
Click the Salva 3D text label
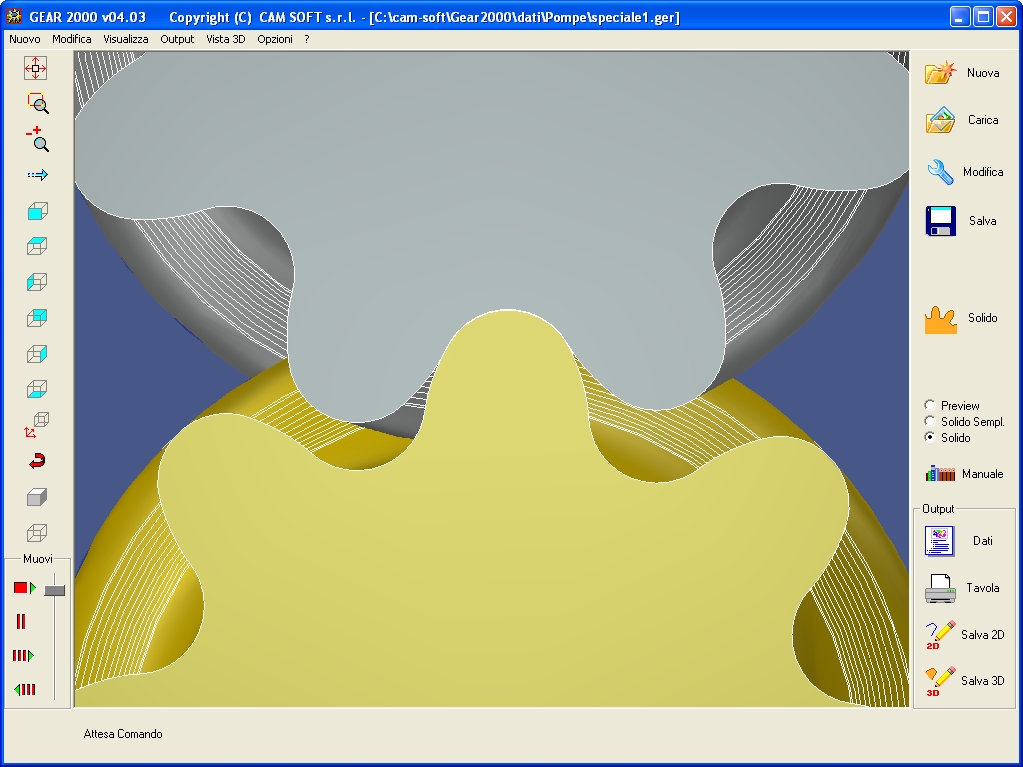pos(983,681)
